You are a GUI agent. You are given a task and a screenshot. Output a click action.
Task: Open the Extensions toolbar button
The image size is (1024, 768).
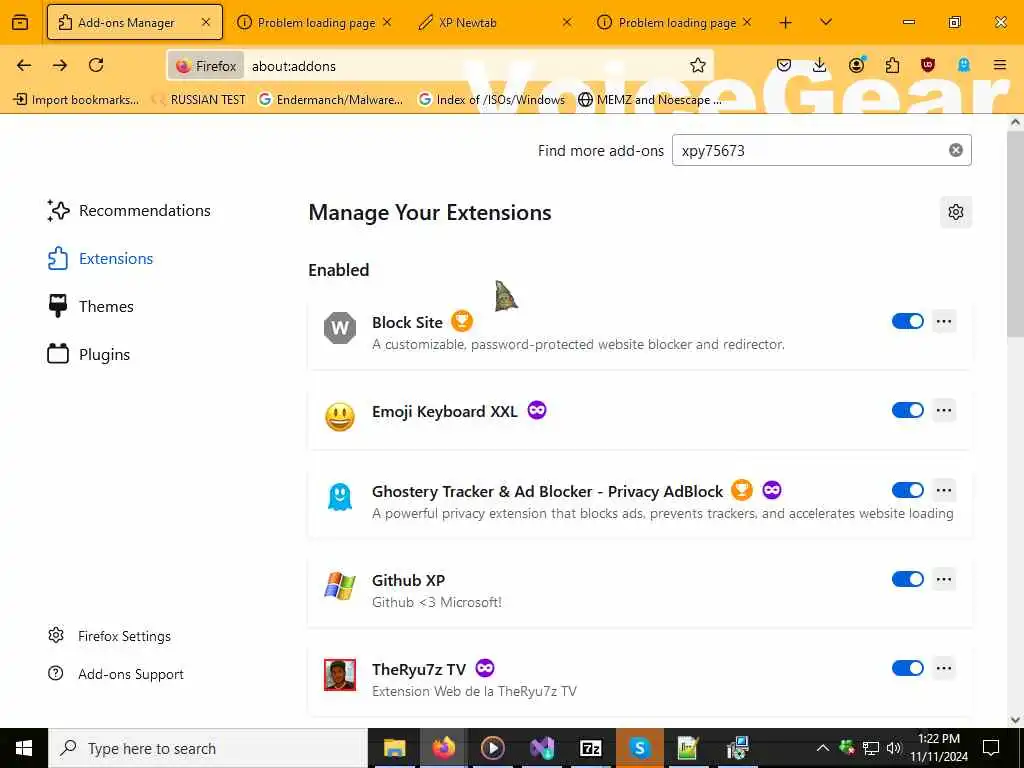[x=892, y=65]
